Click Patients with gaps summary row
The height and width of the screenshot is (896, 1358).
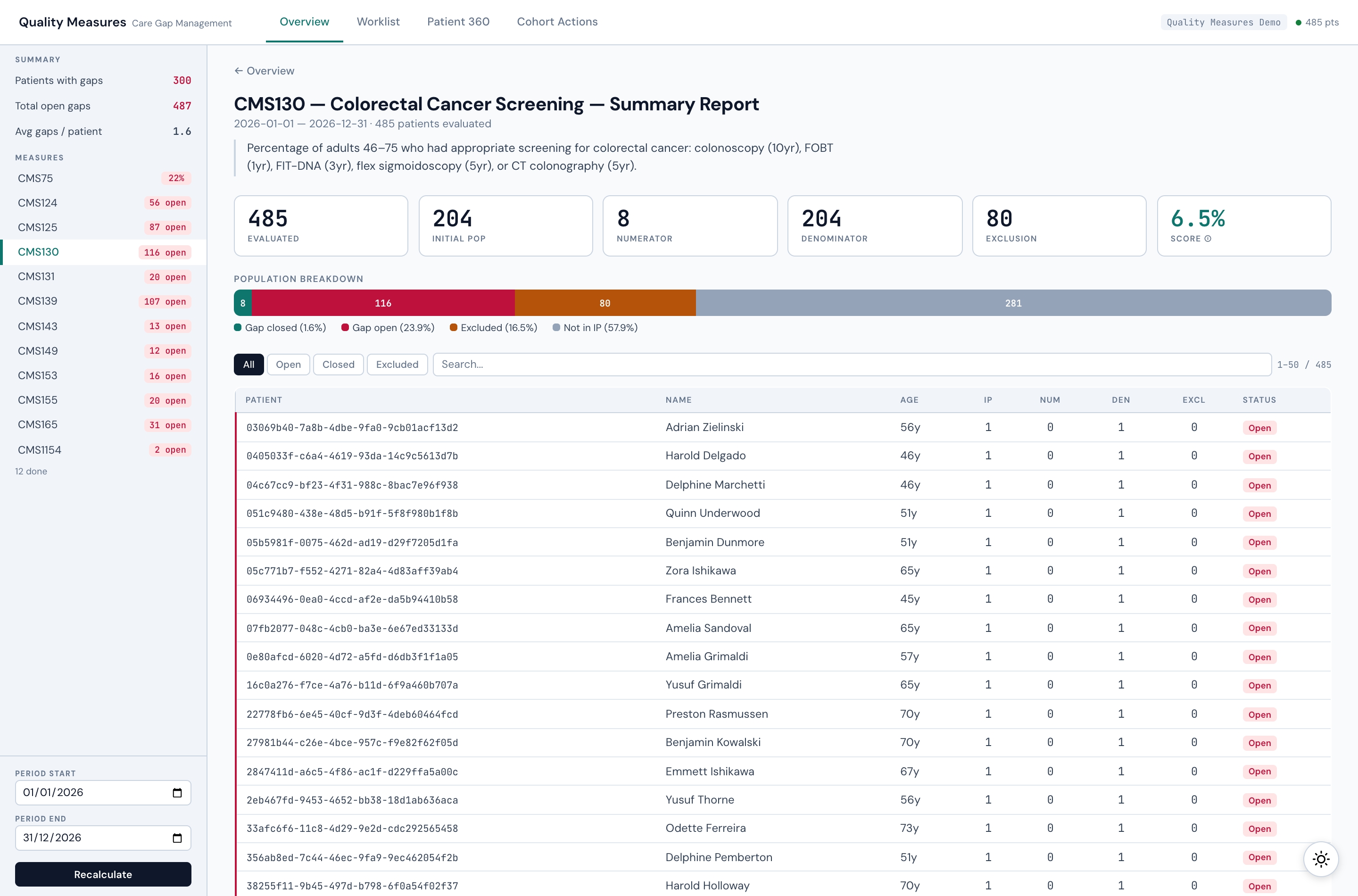point(103,81)
